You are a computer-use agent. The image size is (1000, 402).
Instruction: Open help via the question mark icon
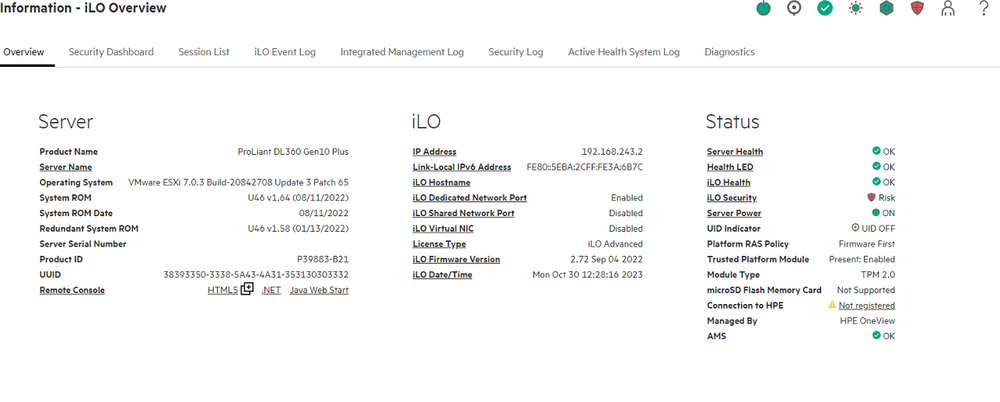tap(984, 9)
